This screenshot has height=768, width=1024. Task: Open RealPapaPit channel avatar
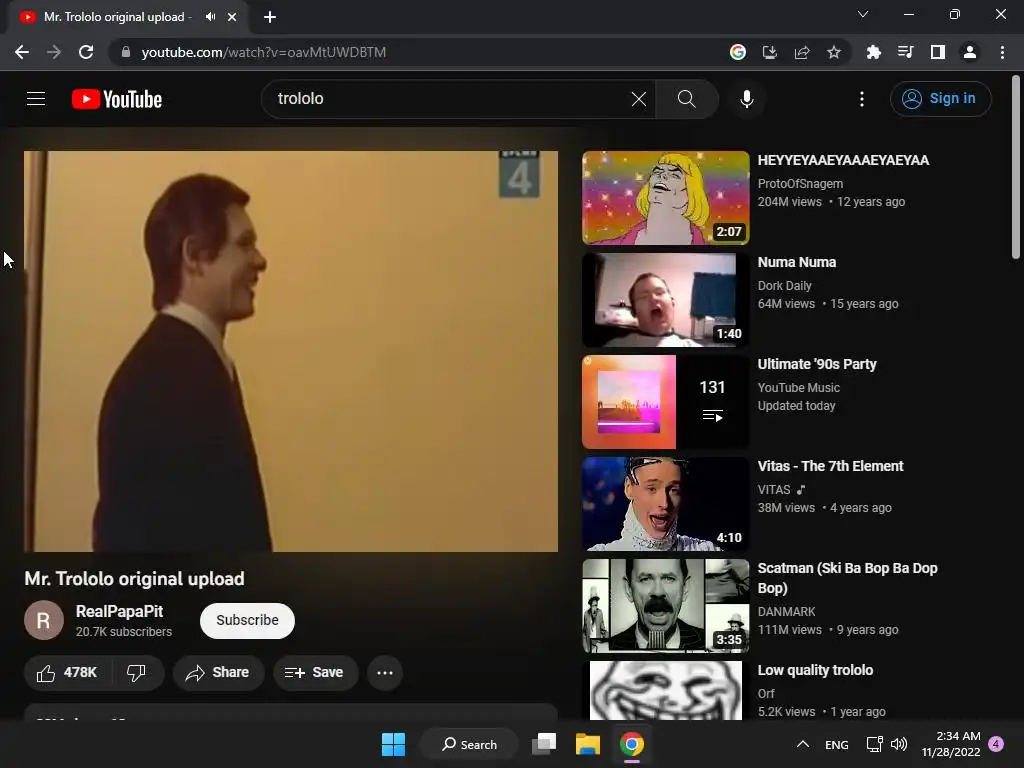[44, 620]
